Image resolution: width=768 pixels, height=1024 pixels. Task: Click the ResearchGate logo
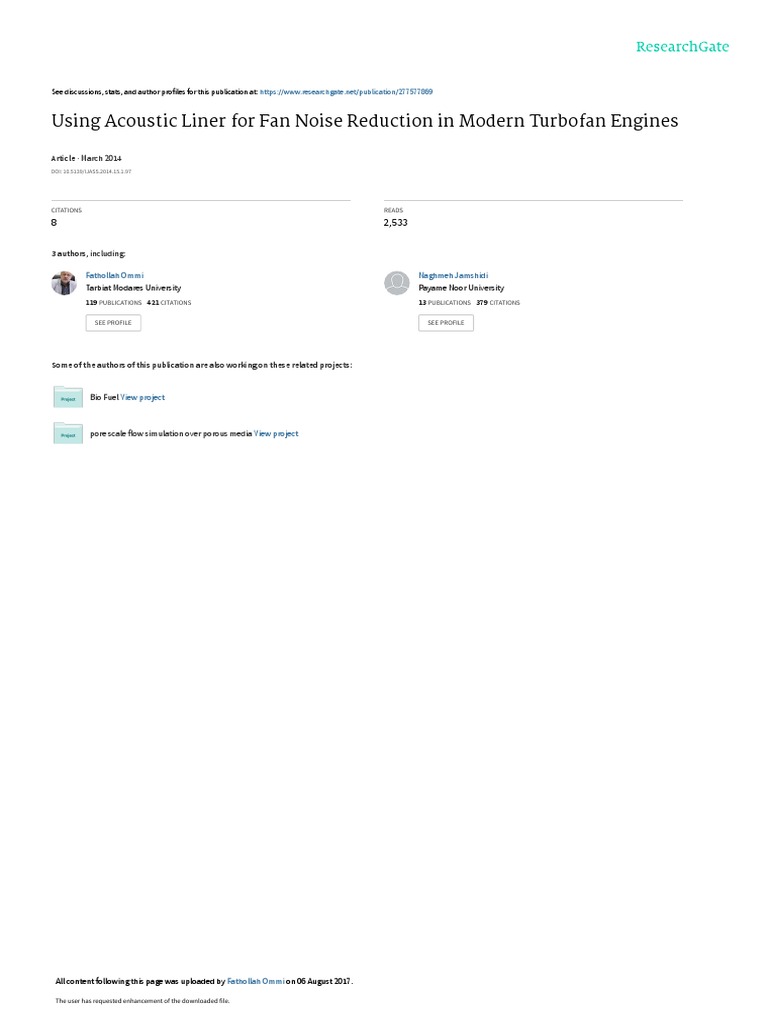pyautogui.click(x=682, y=46)
